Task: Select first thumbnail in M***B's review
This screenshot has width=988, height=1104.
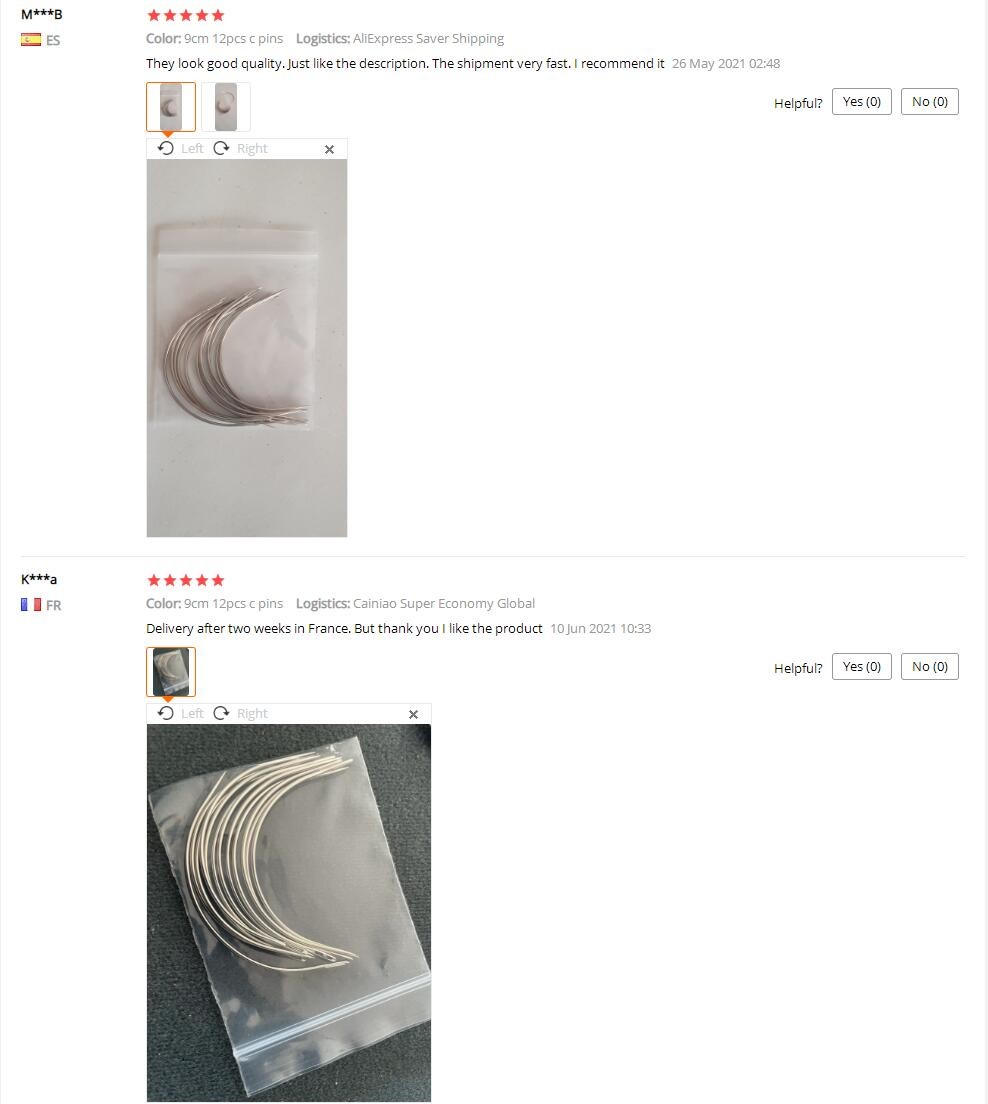Action: coord(171,107)
